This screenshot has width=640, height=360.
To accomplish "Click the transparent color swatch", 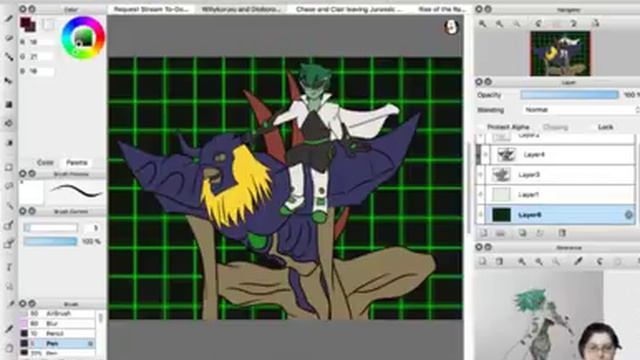I will pos(48,25).
